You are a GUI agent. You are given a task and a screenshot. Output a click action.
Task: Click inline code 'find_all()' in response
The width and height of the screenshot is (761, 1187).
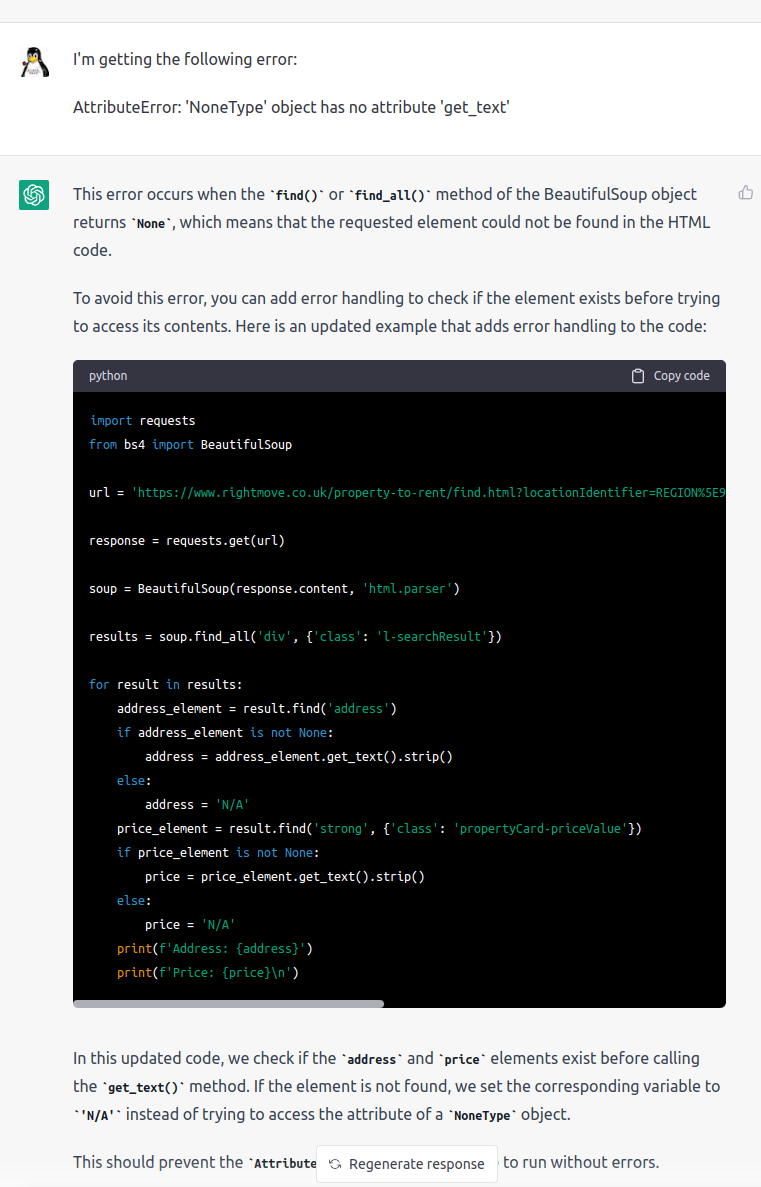pyautogui.click(x=390, y=195)
